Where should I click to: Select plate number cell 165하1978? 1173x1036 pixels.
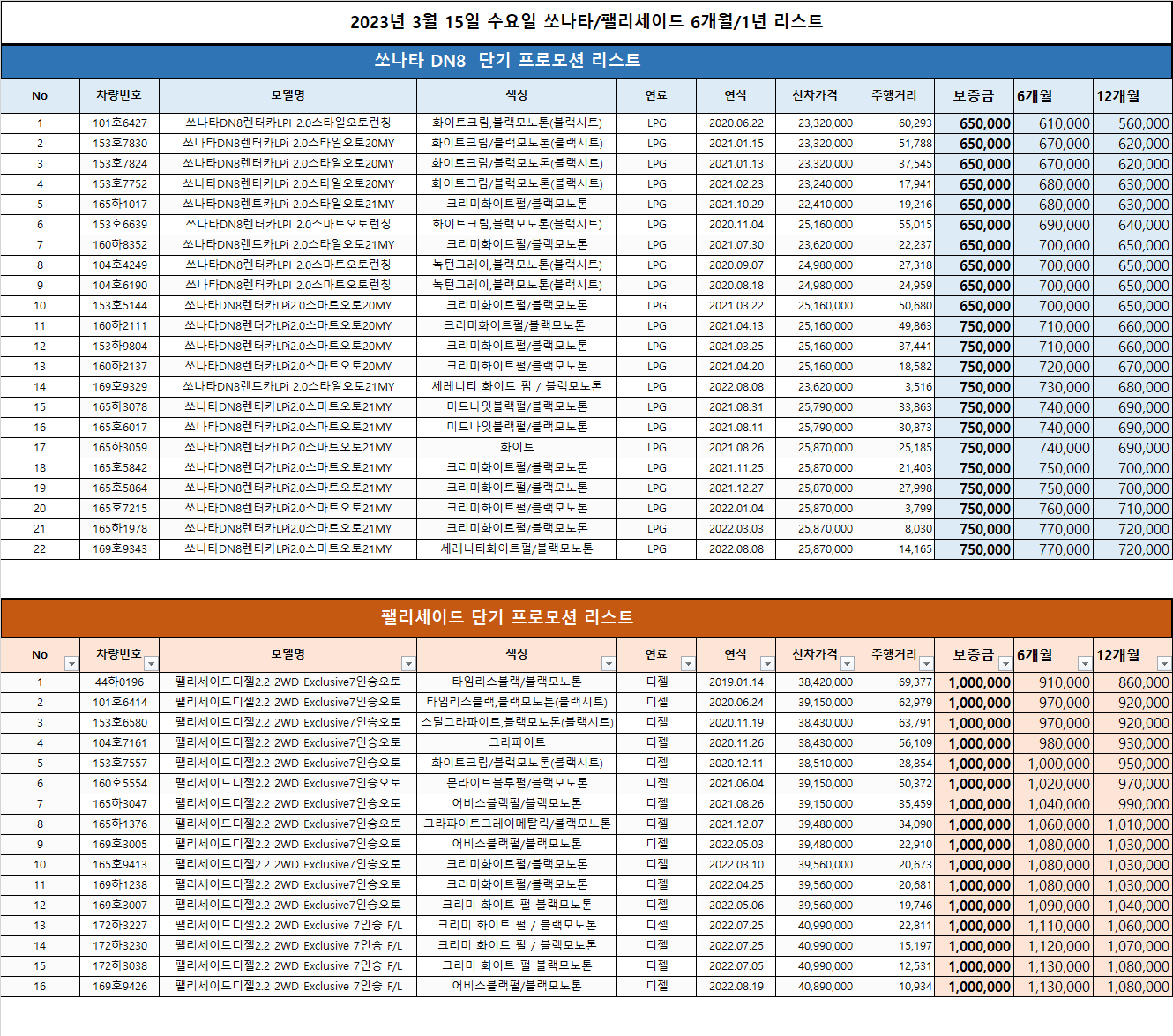(120, 529)
